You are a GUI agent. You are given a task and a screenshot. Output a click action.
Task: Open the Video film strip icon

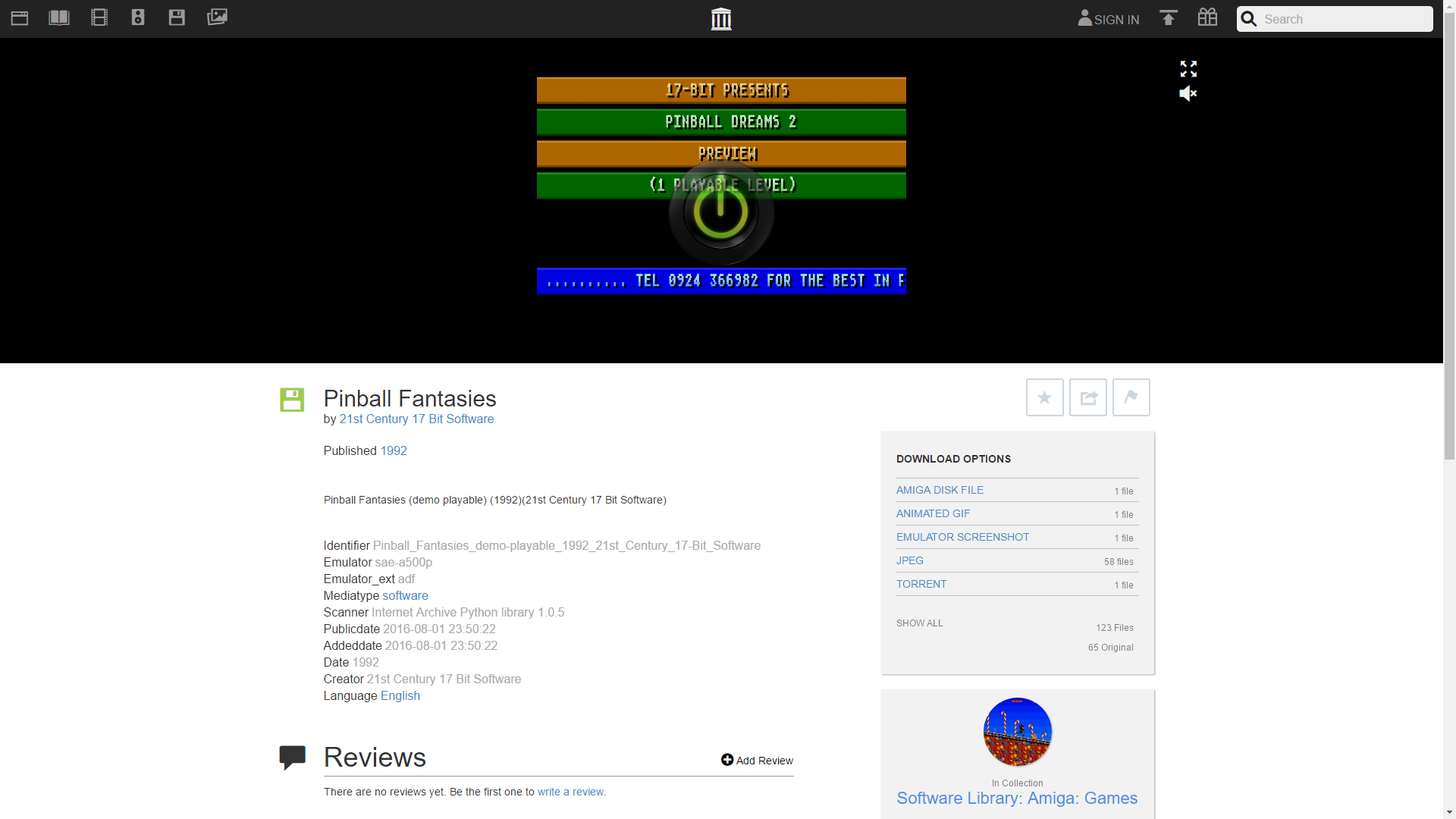click(x=99, y=17)
